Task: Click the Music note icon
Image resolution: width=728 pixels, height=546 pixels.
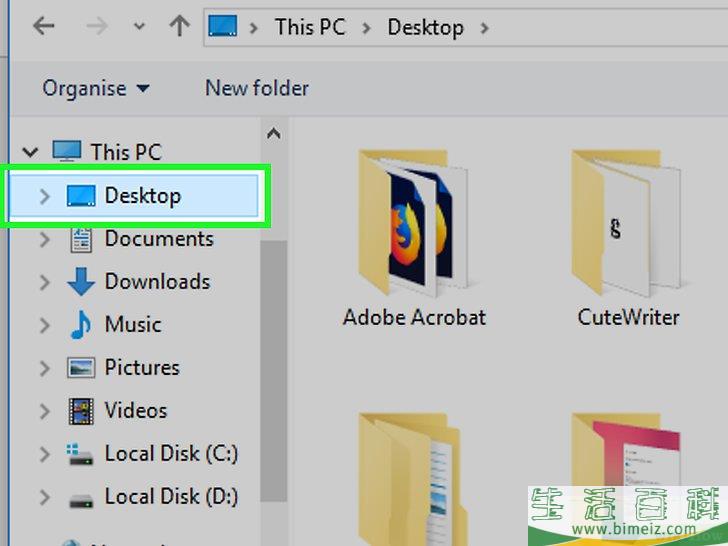Action: pyautogui.click(x=81, y=325)
